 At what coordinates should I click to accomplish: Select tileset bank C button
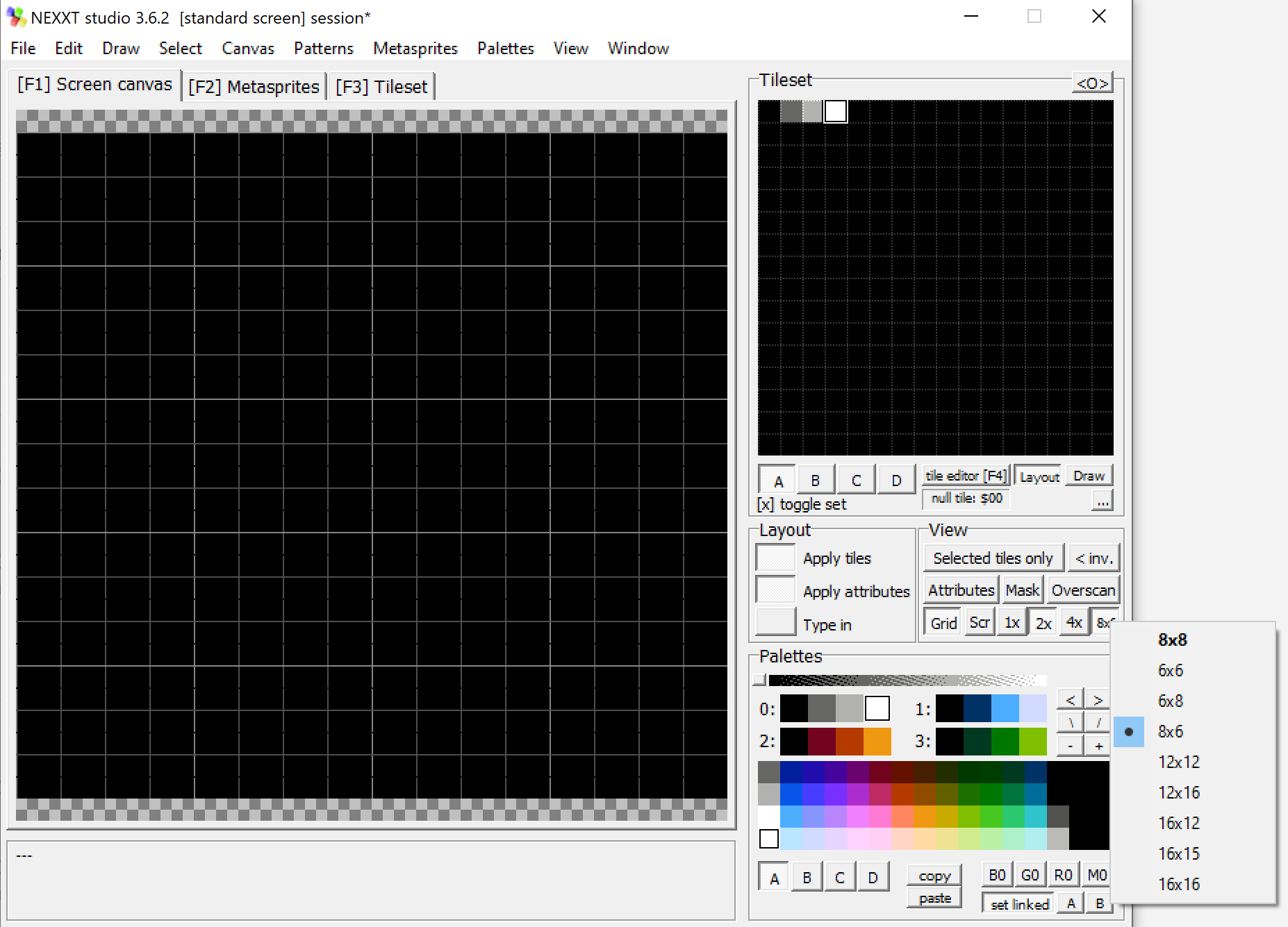click(856, 480)
